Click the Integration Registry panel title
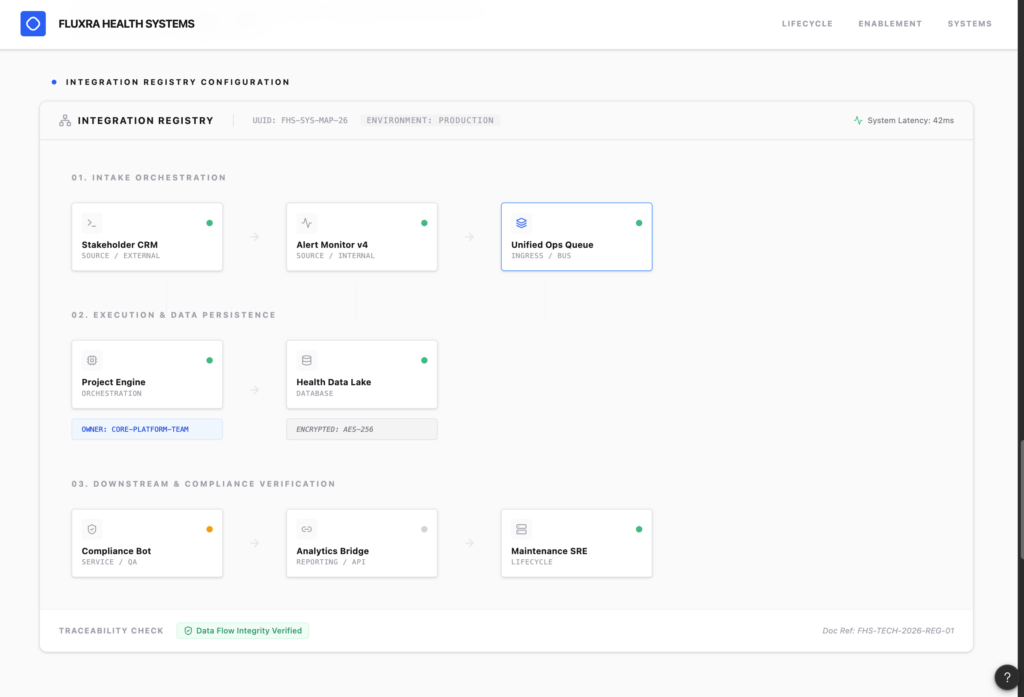This screenshot has width=1024, height=697. pyautogui.click(x=146, y=120)
